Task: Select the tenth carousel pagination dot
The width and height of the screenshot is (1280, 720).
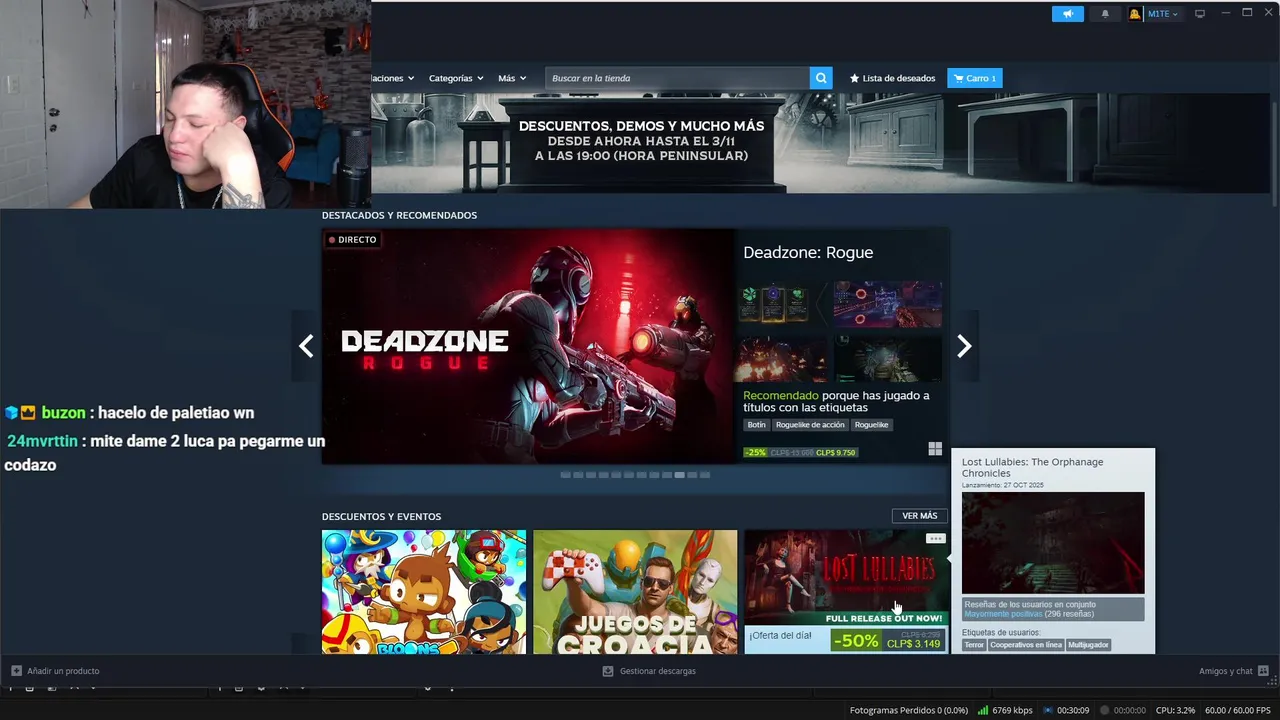Action: pyautogui.click(x=680, y=475)
